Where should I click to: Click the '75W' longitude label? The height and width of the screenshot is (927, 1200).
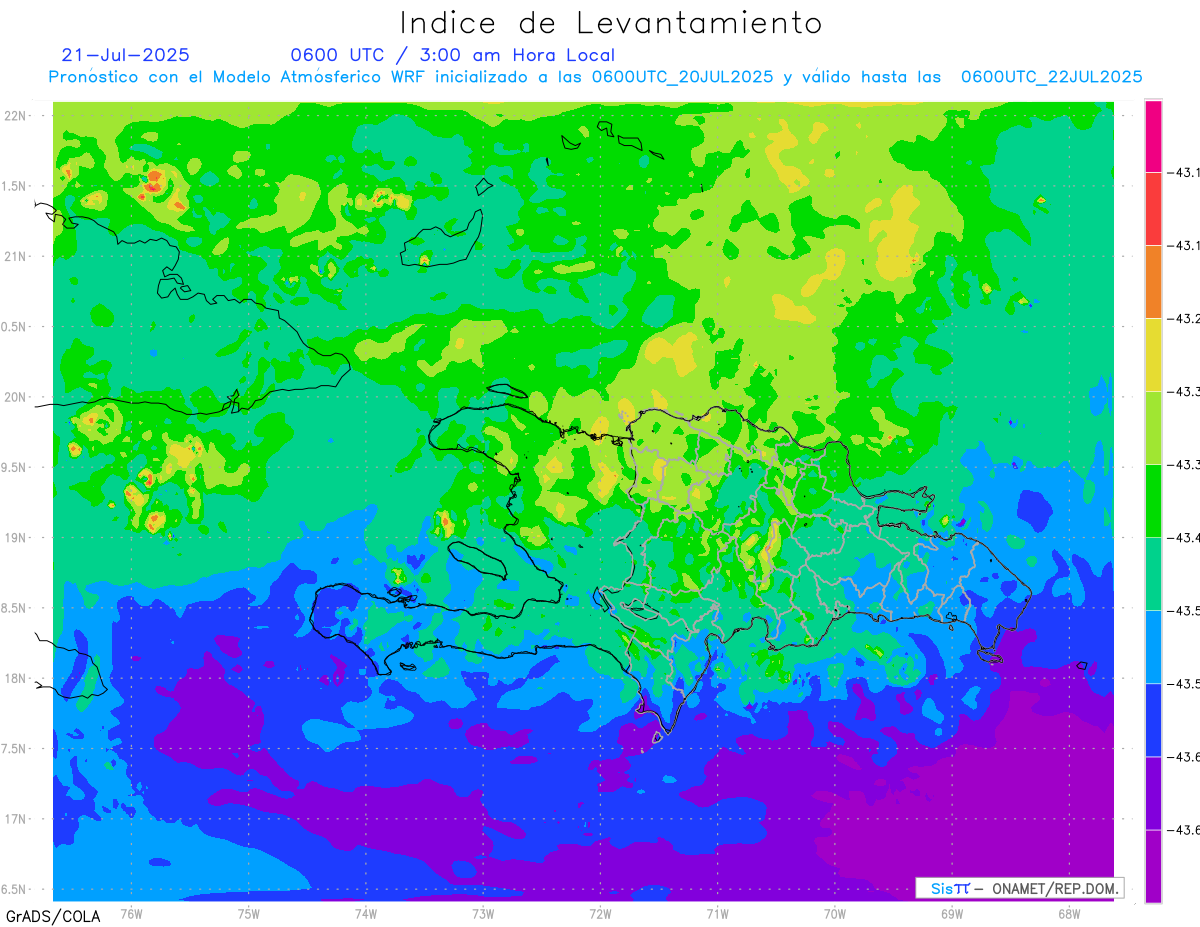point(249,913)
